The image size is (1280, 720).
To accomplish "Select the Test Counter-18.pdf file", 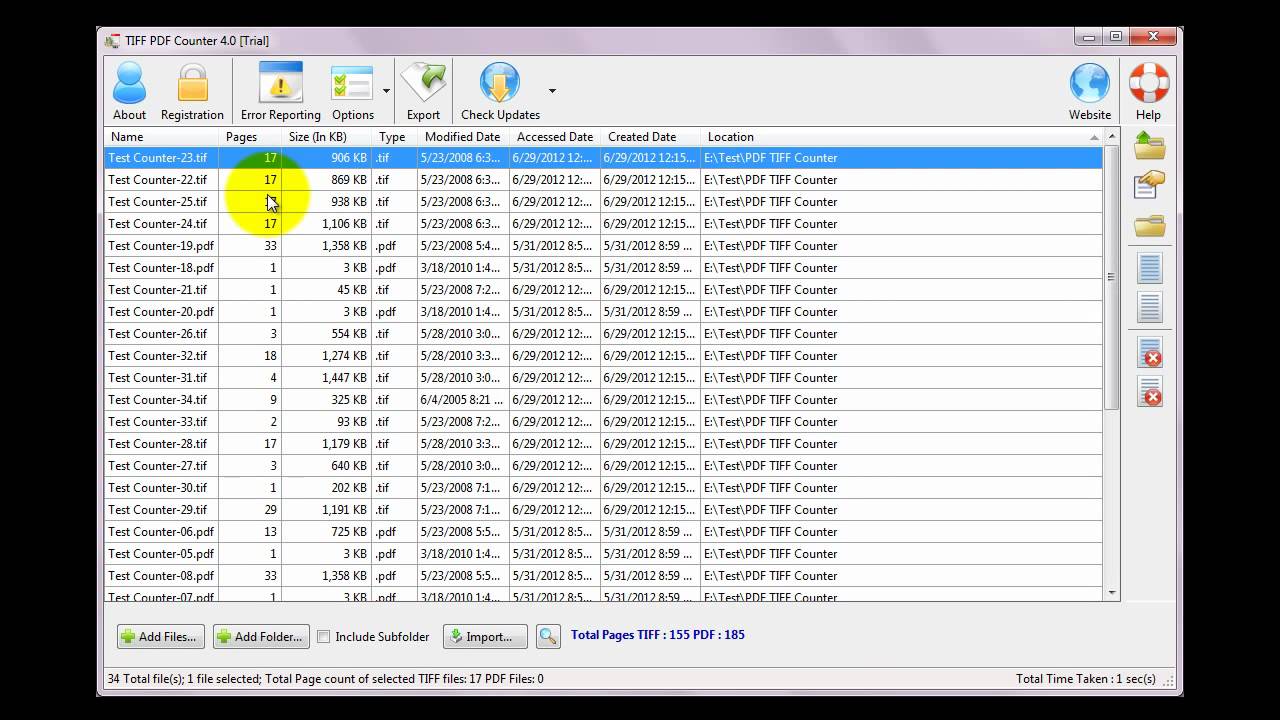I will coord(603,268).
